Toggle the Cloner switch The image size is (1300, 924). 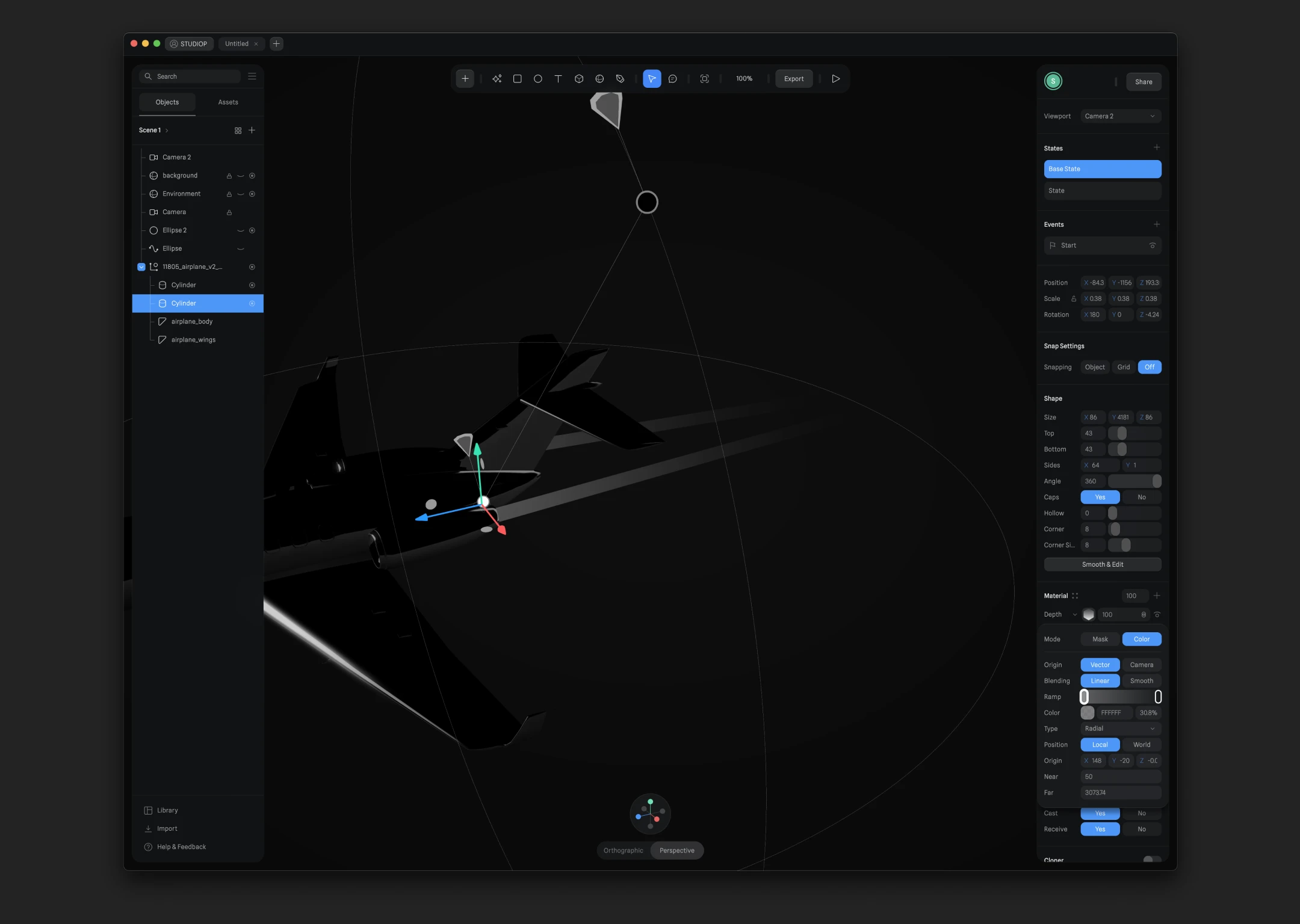1152,860
